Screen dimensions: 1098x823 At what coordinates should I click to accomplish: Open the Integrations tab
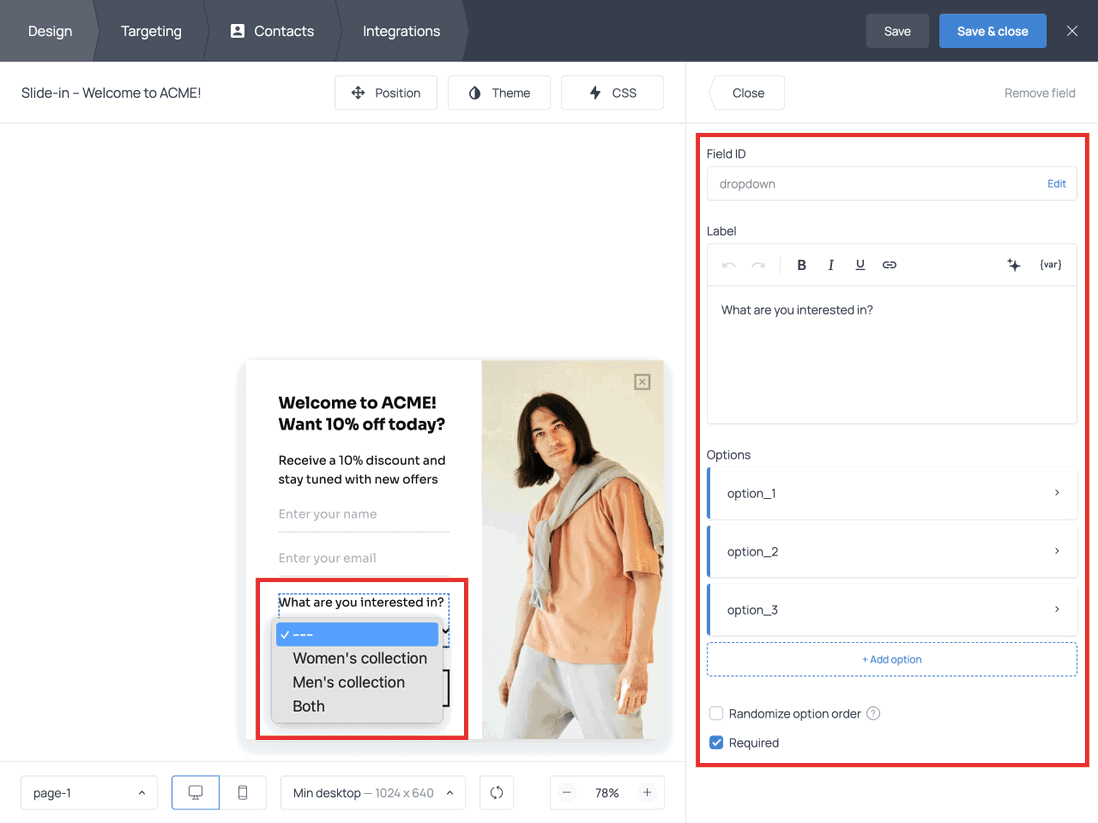(400, 31)
